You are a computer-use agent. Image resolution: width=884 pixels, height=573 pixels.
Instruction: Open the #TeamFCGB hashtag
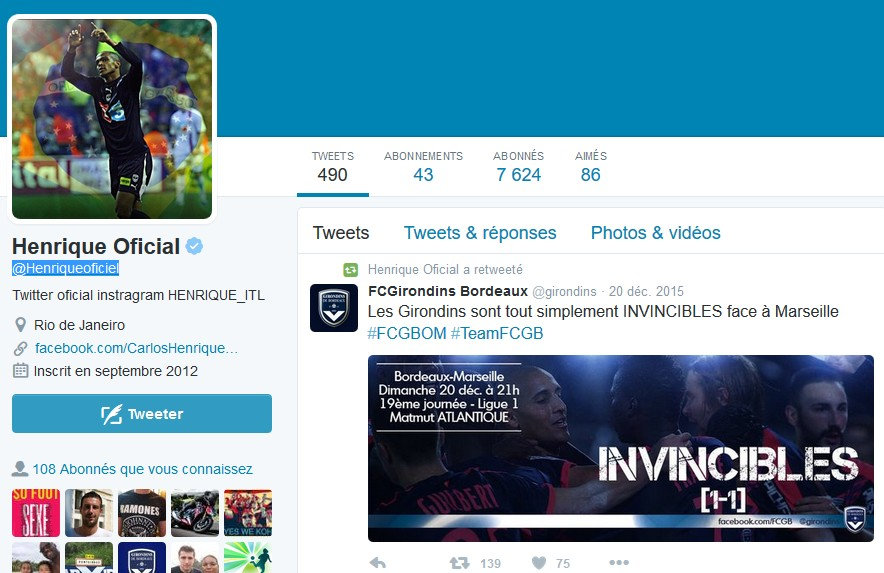coord(497,333)
